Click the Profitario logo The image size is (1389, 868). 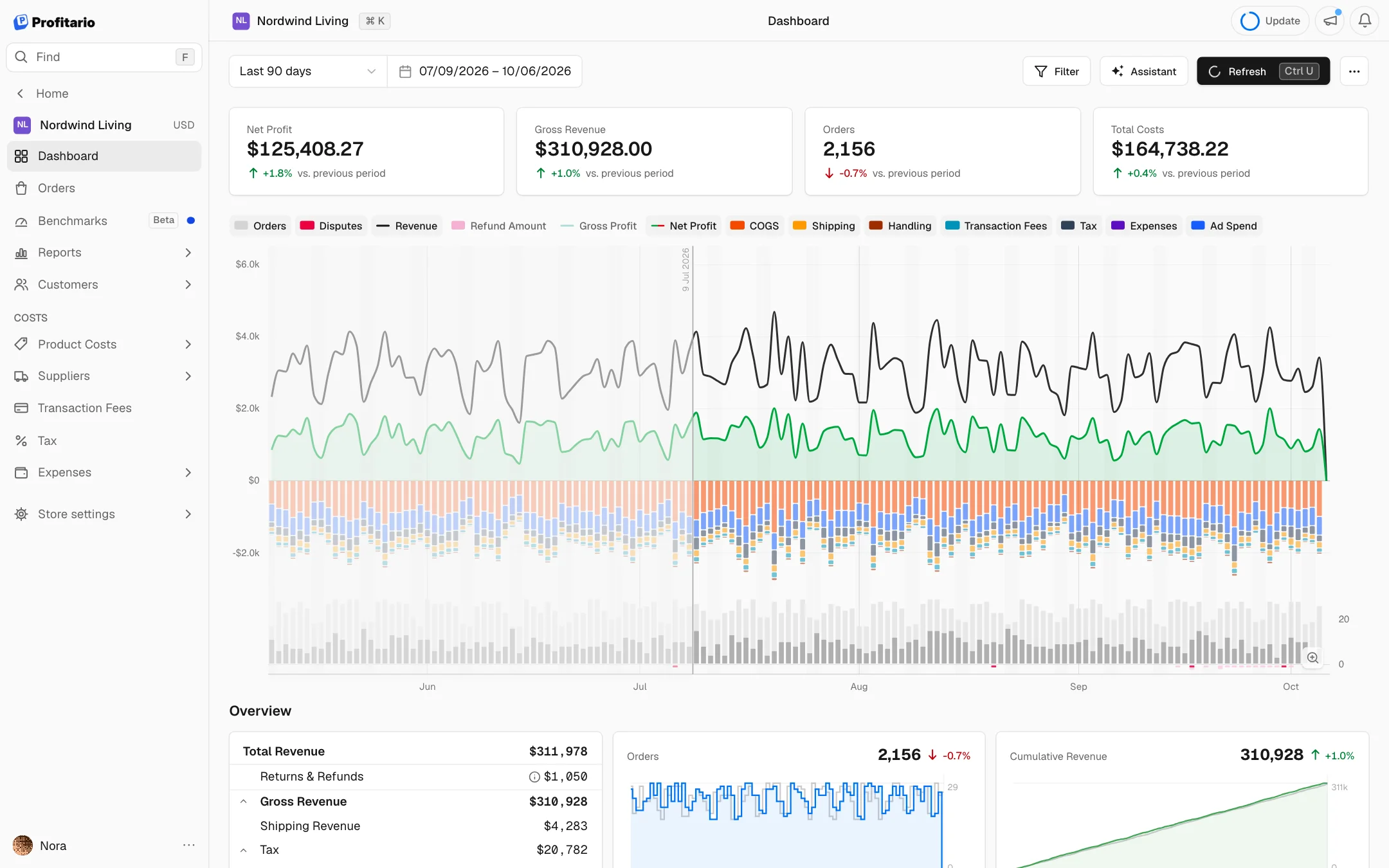coord(55,22)
